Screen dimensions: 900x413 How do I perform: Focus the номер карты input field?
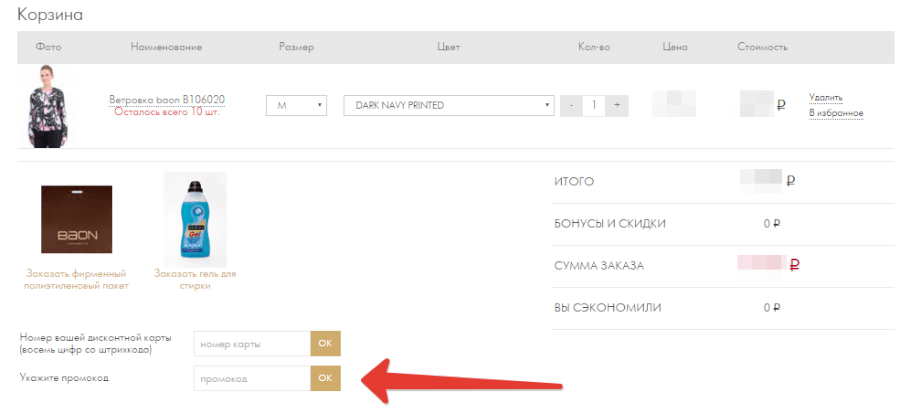pyautogui.click(x=252, y=344)
